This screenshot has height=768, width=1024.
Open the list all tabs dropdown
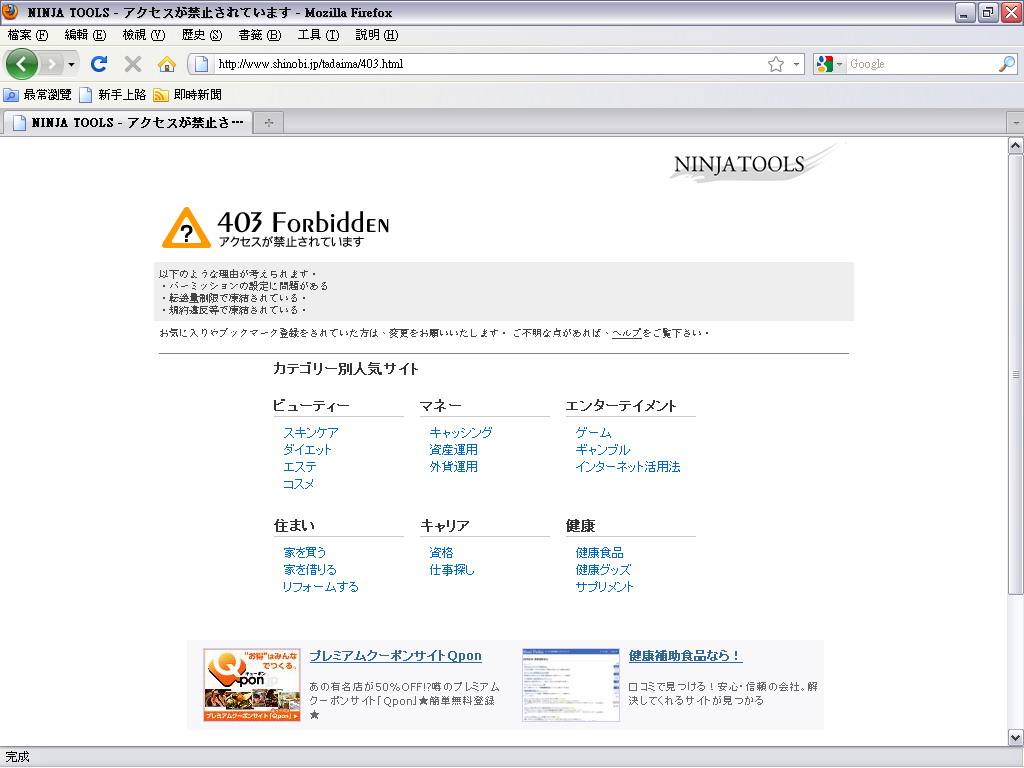coord(1016,123)
